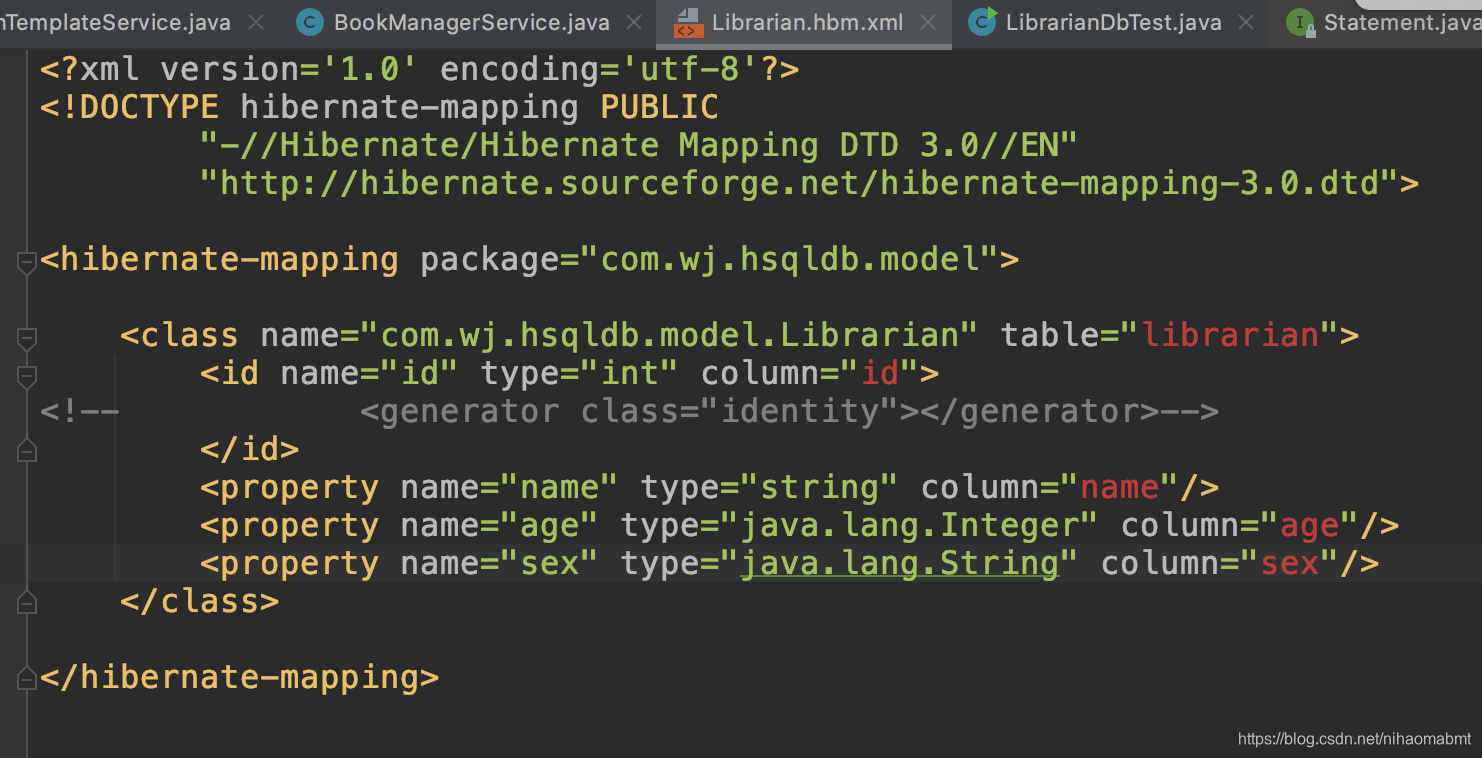Close the Librarian.hbm.xml tab
Screen dimensions: 1482x758
point(928,22)
